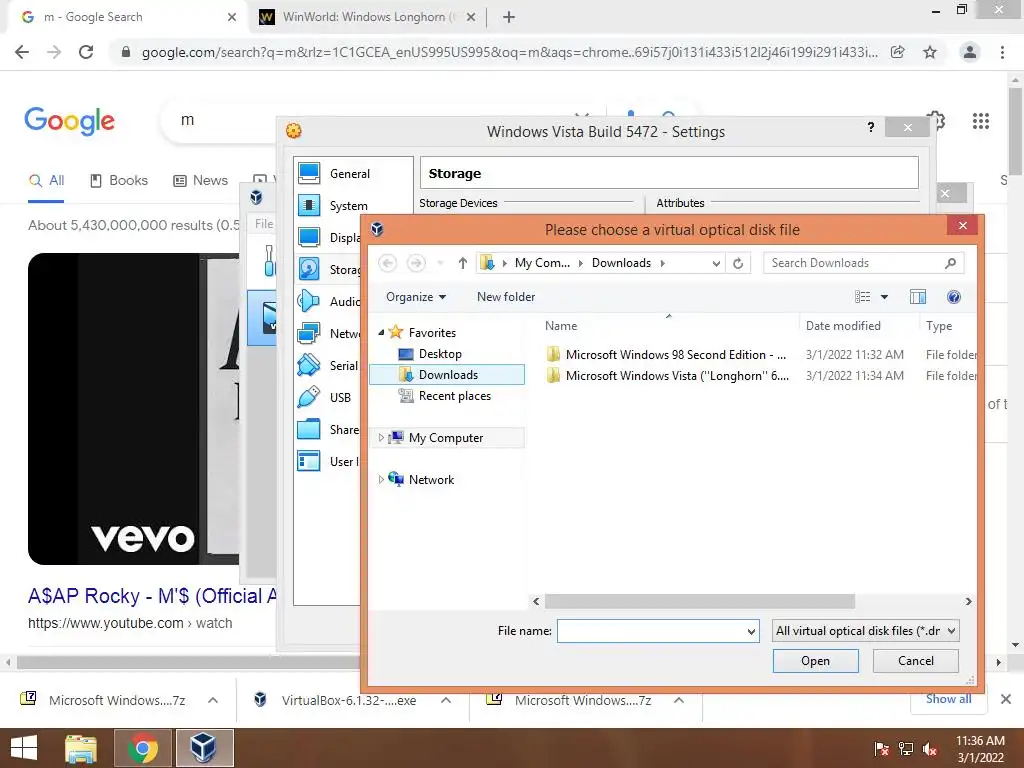
Task: Expand options for VirtualBox exe download
Action: click(x=446, y=700)
